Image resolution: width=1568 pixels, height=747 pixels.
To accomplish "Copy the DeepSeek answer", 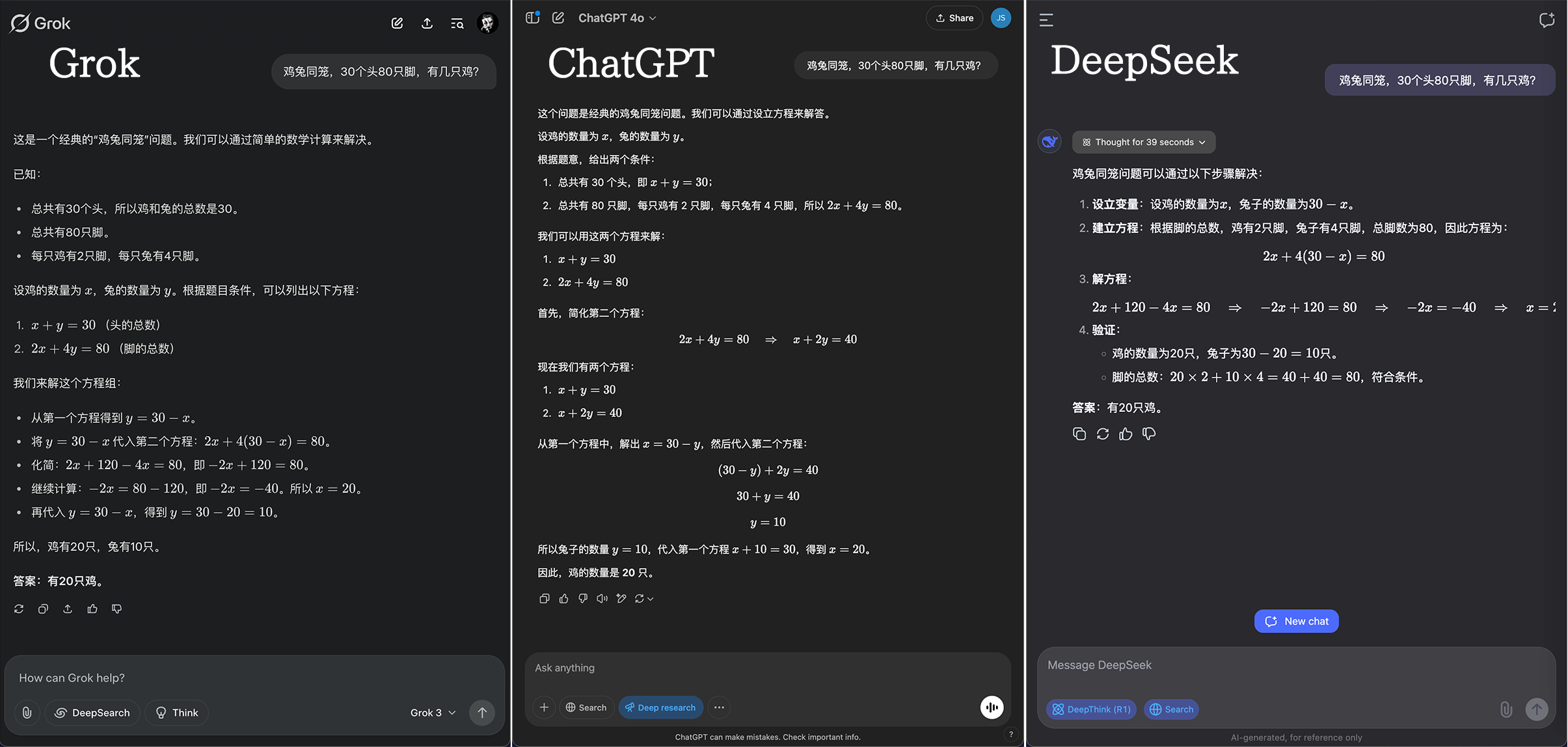I will pos(1079,434).
